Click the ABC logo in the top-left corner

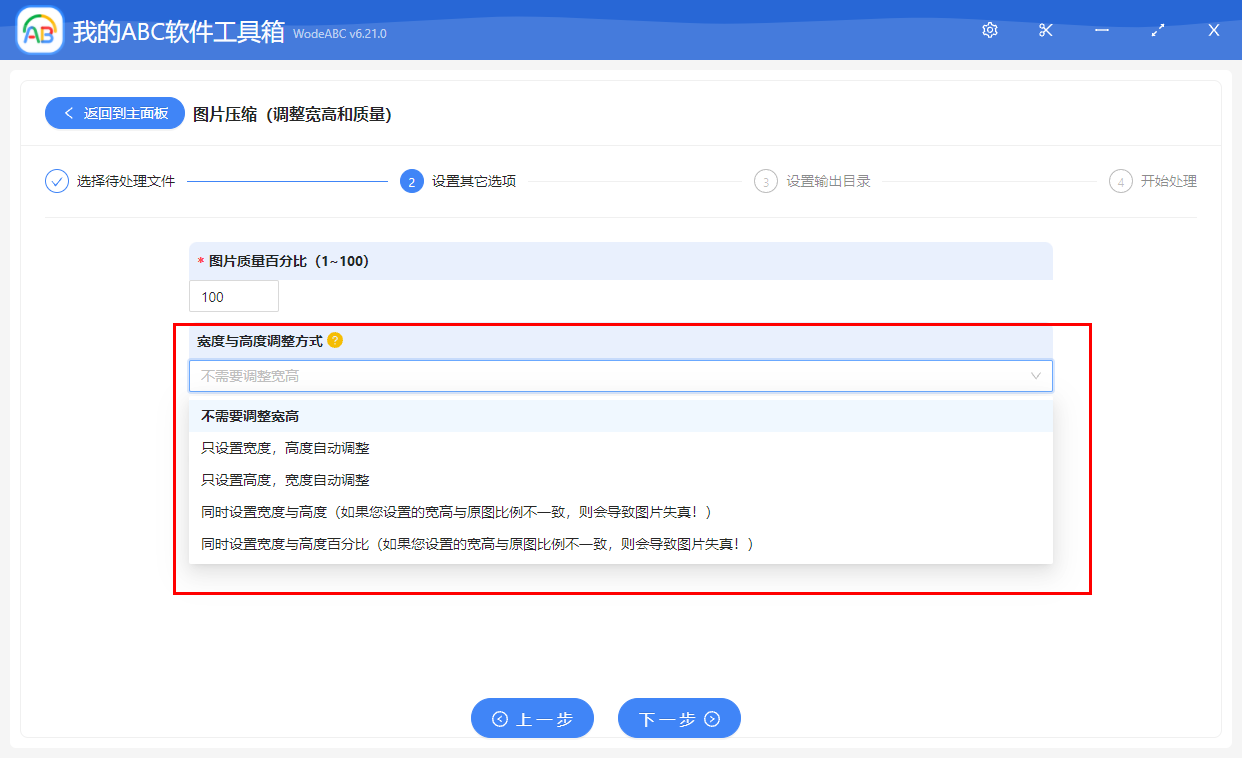[x=38, y=30]
